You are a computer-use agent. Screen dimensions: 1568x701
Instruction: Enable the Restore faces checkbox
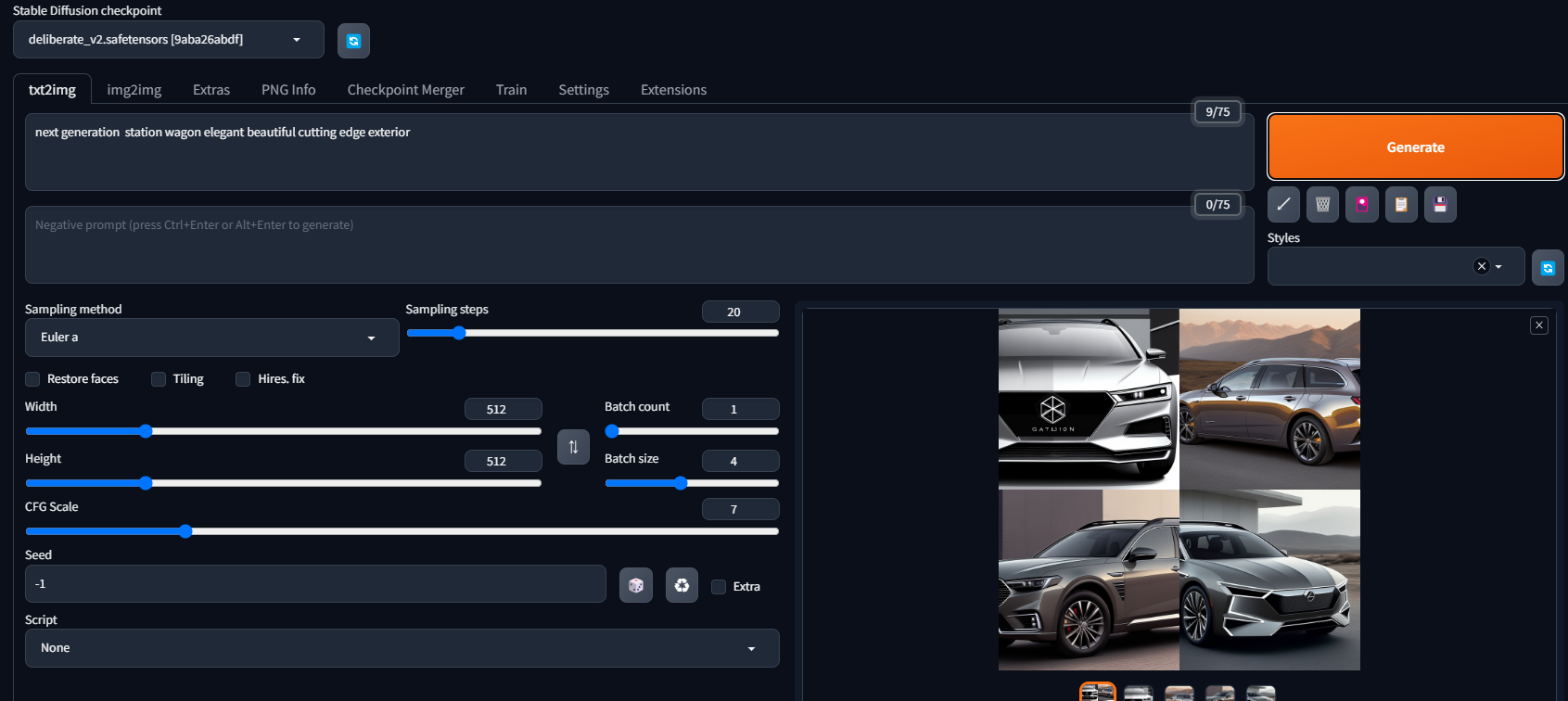[x=32, y=379]
